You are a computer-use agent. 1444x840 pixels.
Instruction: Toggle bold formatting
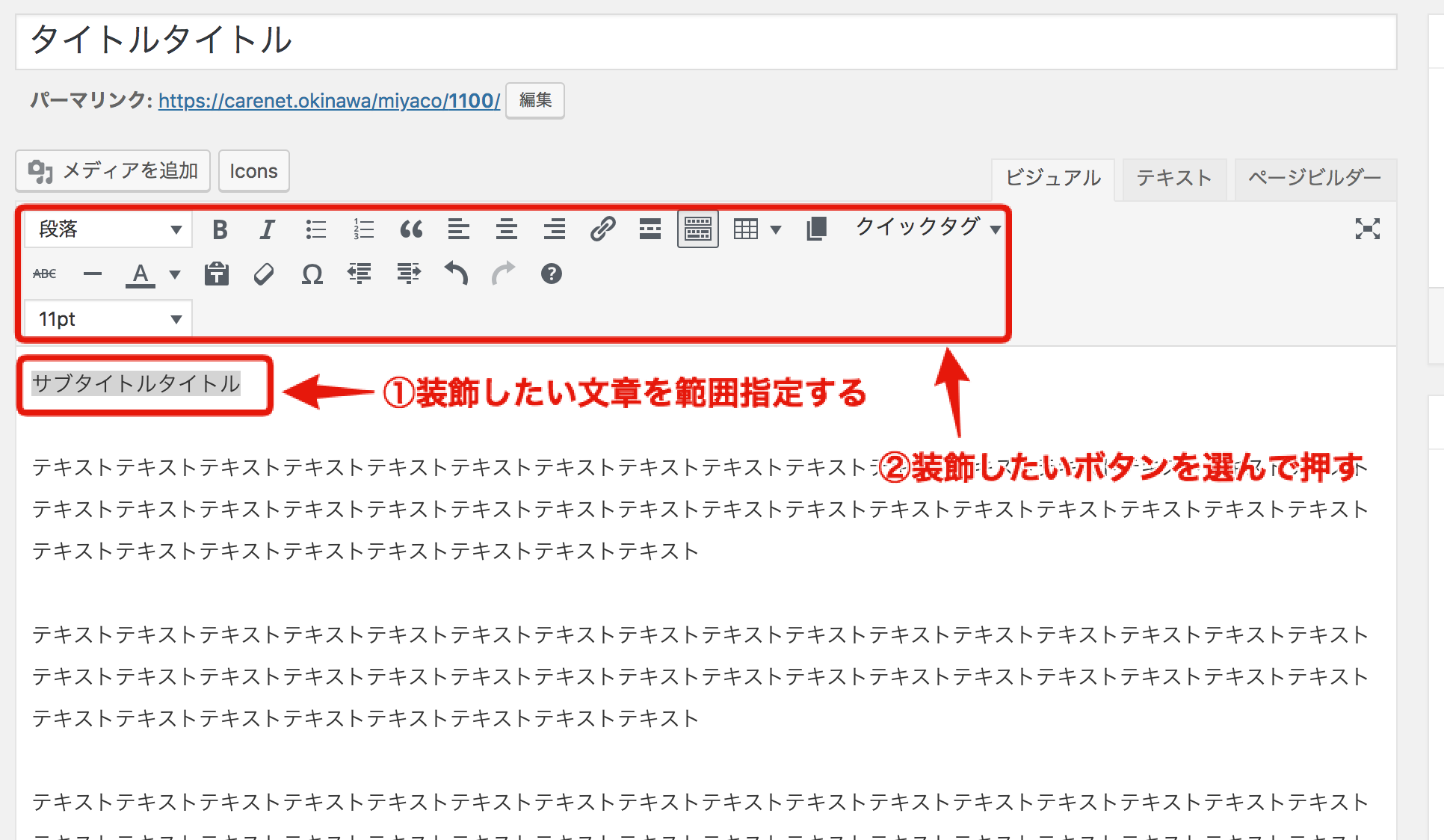(x=220, y=229)
